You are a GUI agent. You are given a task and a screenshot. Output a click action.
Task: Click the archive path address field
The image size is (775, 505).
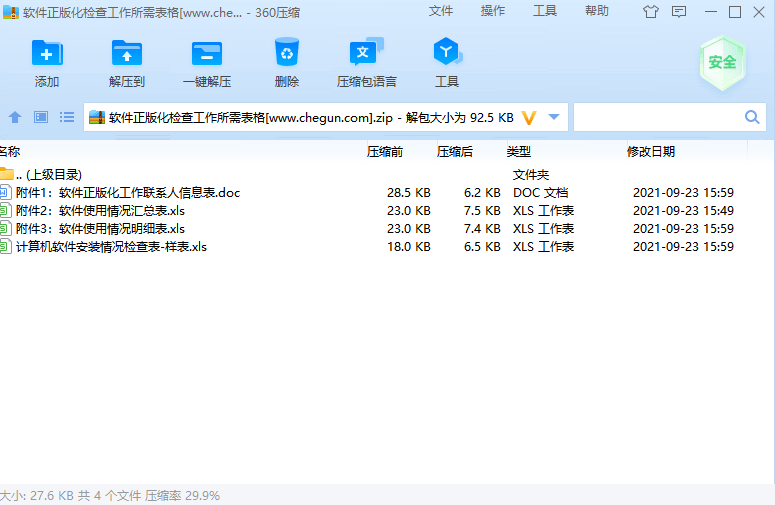[311, 118]
